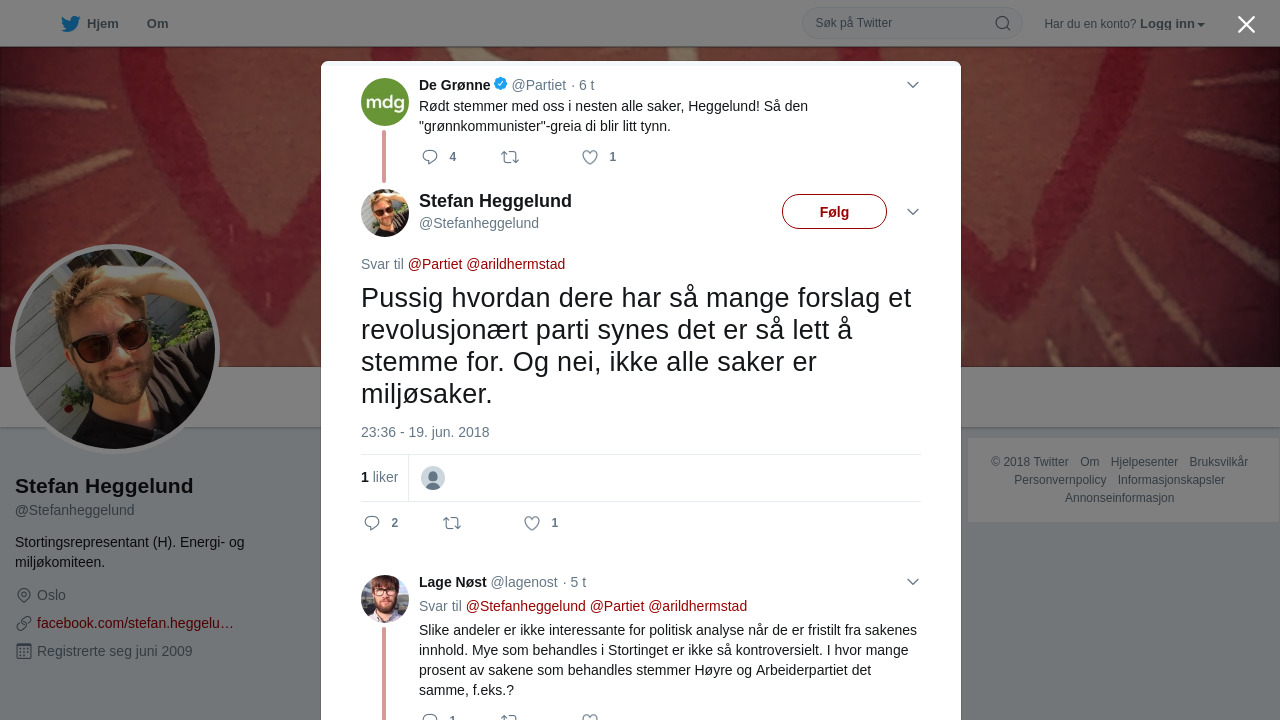
Task: Expand options chevron on Lage Nøst tweet
Action: (x=913, y=582)
